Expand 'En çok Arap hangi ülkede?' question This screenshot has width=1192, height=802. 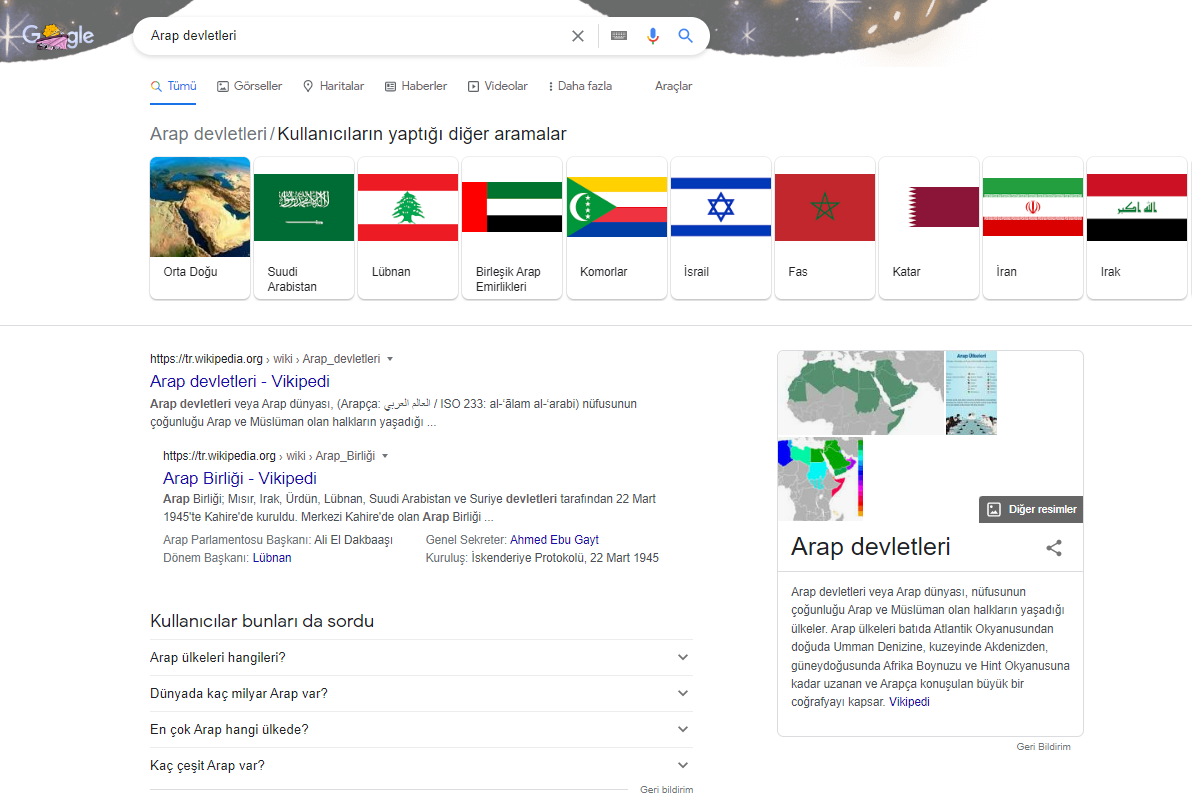(421, 730)
